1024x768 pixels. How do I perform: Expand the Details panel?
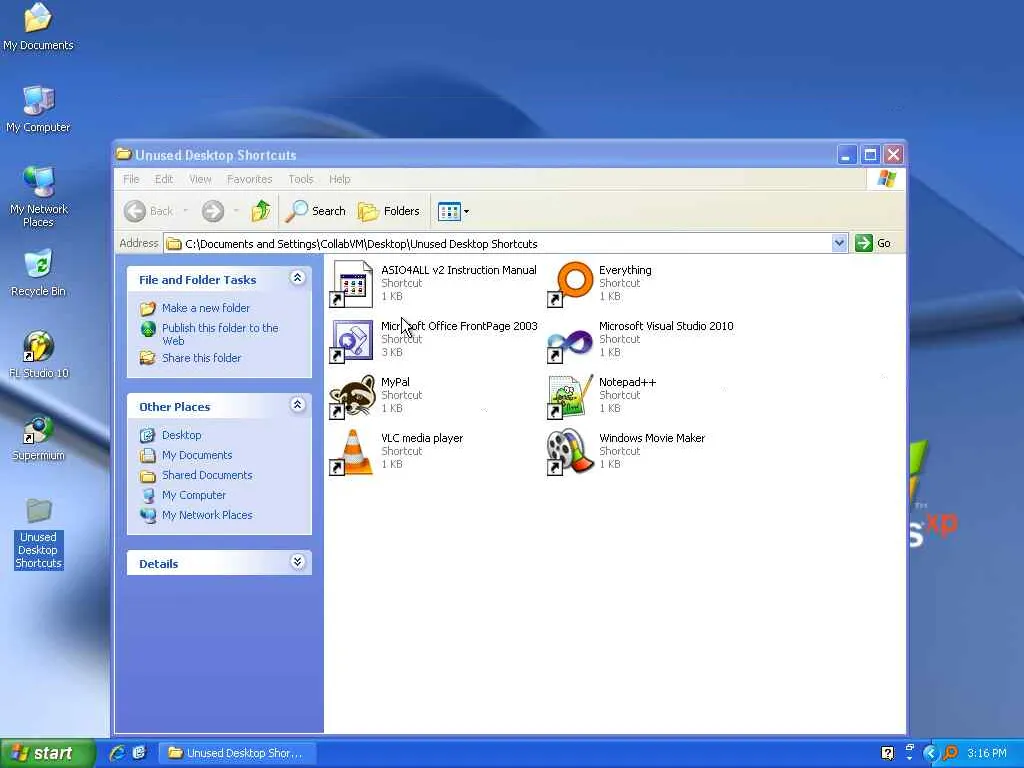pyautogui.click(x=297, y=562)
